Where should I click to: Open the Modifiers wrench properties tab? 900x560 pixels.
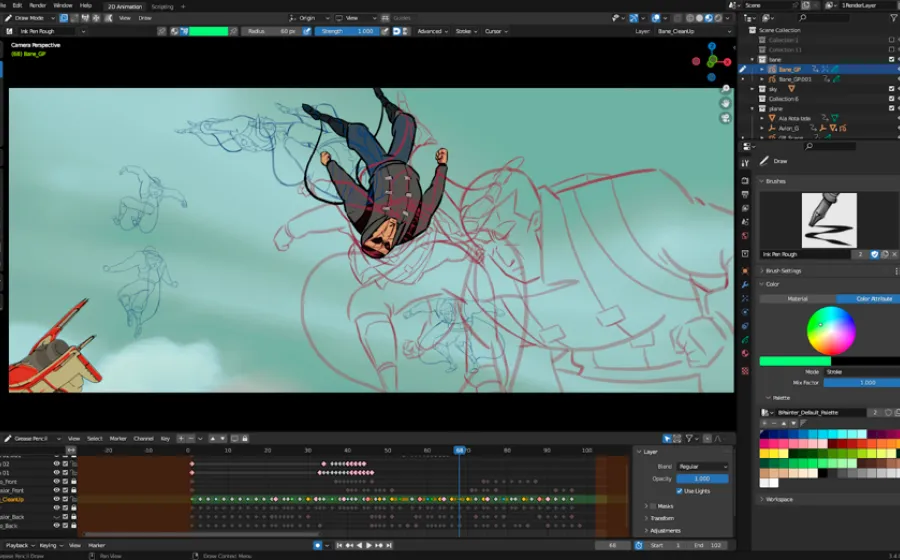click(745, 285)
